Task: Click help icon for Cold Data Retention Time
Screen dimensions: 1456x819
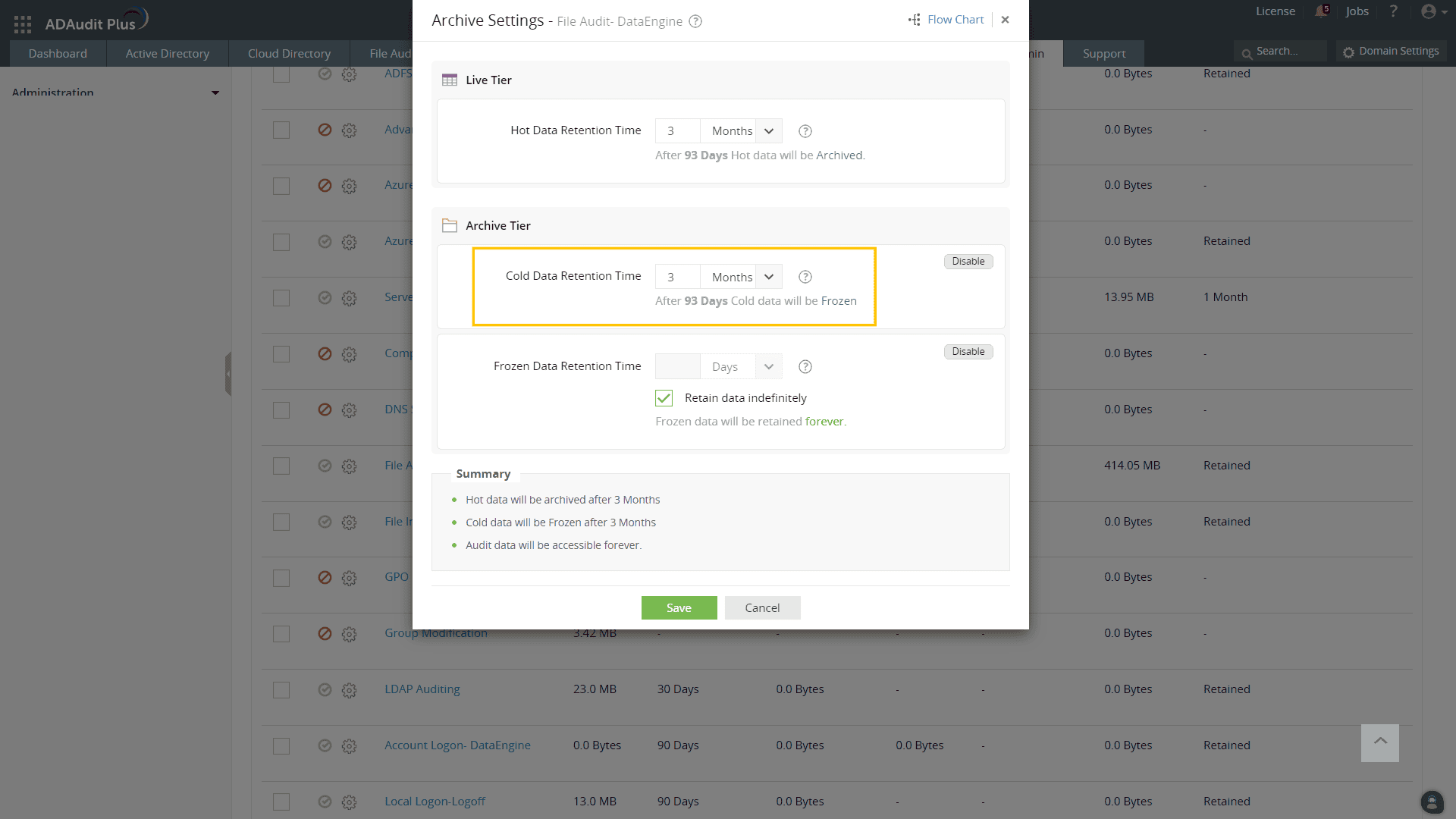Action: point(805,277)
